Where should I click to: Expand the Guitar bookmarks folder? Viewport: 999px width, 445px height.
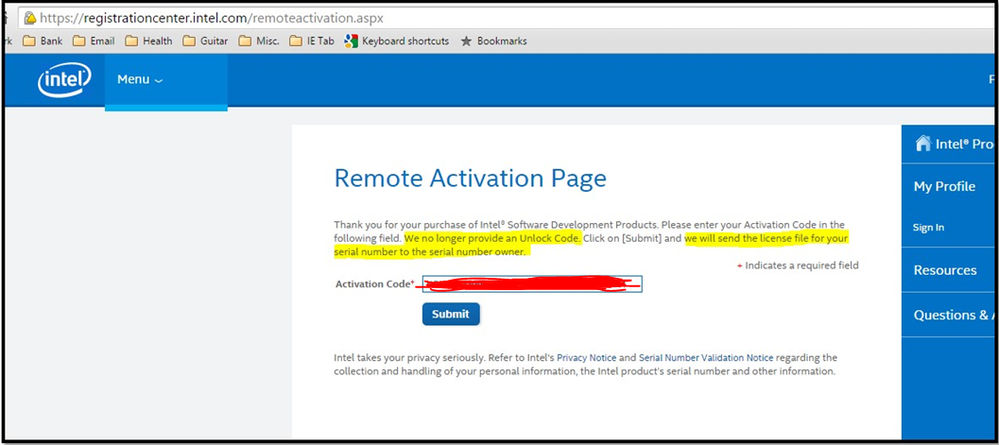(205, 41)
